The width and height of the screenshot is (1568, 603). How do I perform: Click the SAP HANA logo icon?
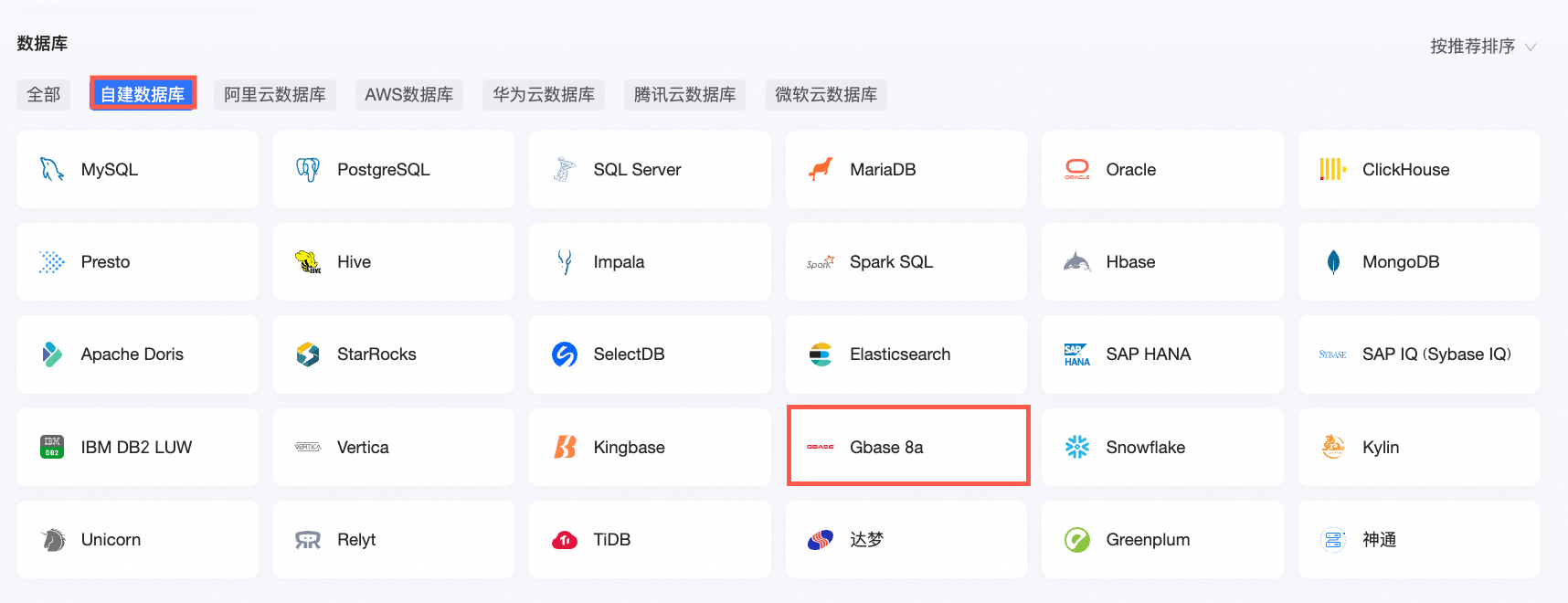1077,354
